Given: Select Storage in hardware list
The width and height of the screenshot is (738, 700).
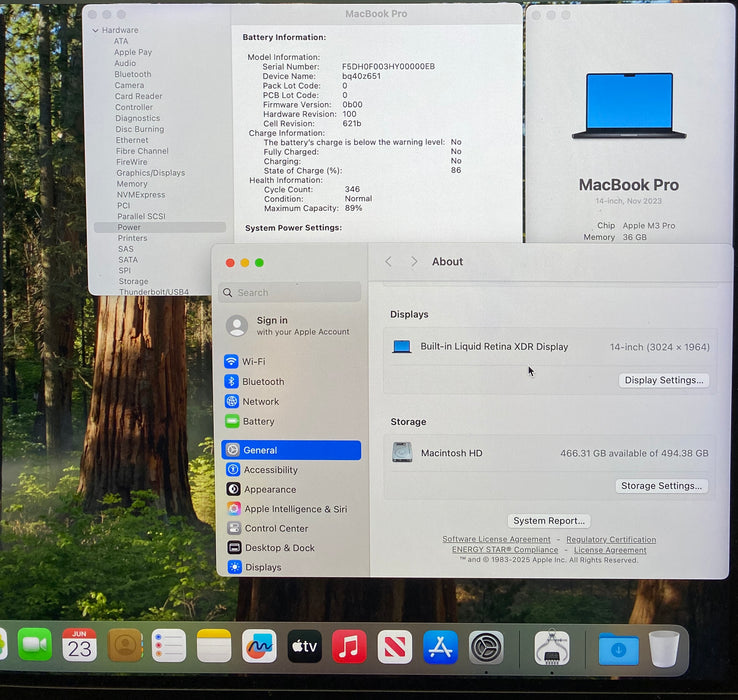Looking at the screenshot, I should pos(133,282).
